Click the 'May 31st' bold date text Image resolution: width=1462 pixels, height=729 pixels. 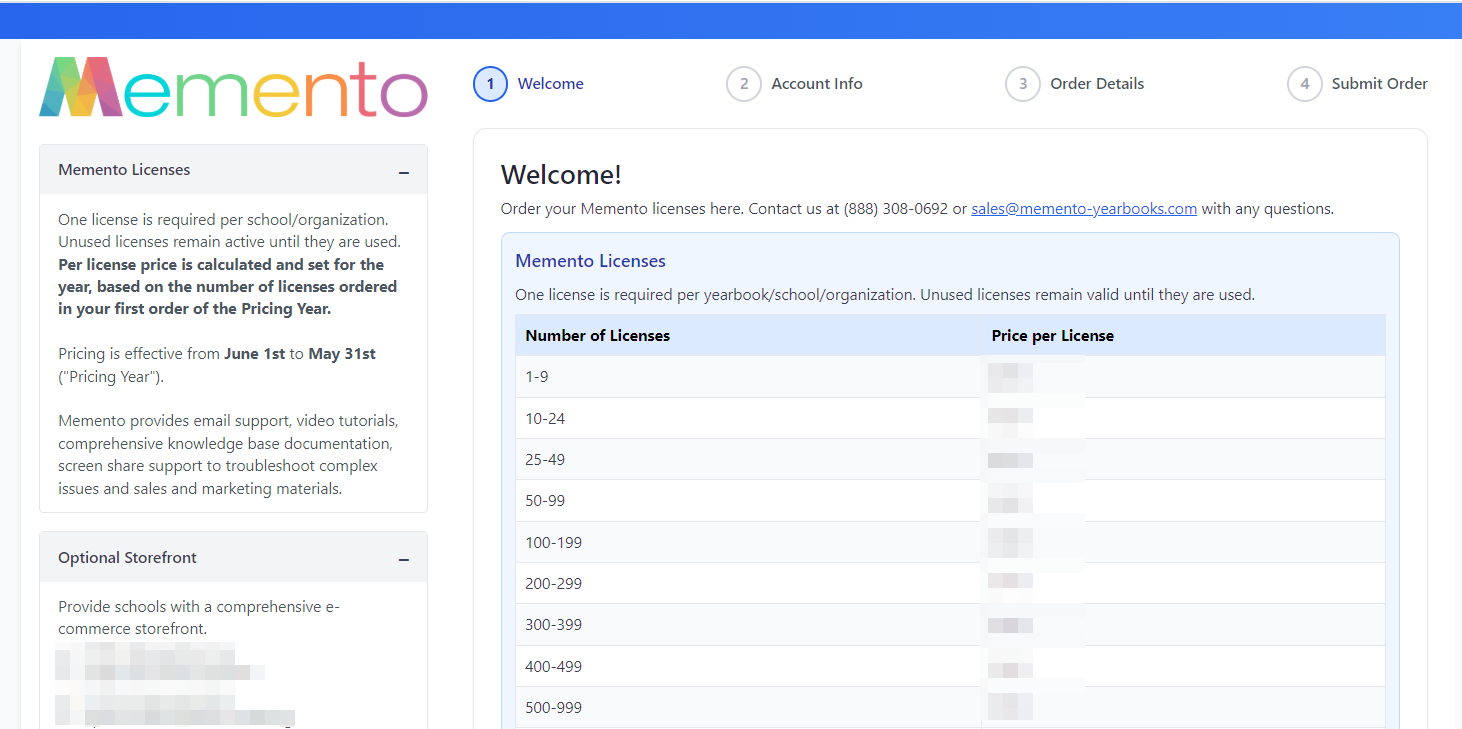pyautogui.click(x=342, y=354)
